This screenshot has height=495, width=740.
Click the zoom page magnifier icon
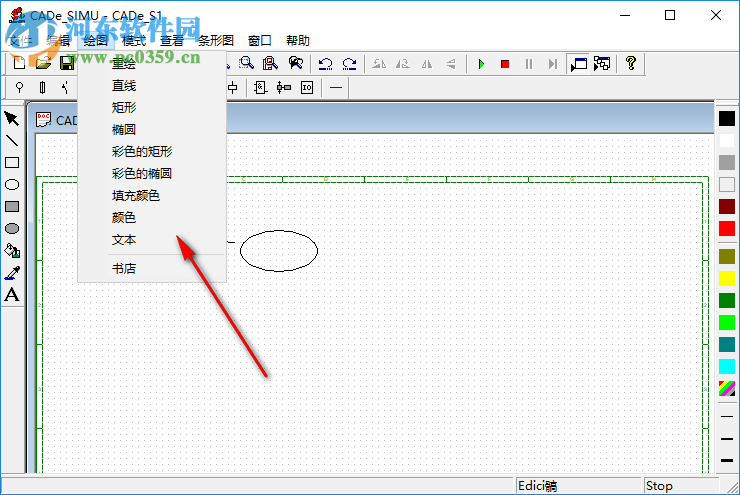(x=270, y=63)
